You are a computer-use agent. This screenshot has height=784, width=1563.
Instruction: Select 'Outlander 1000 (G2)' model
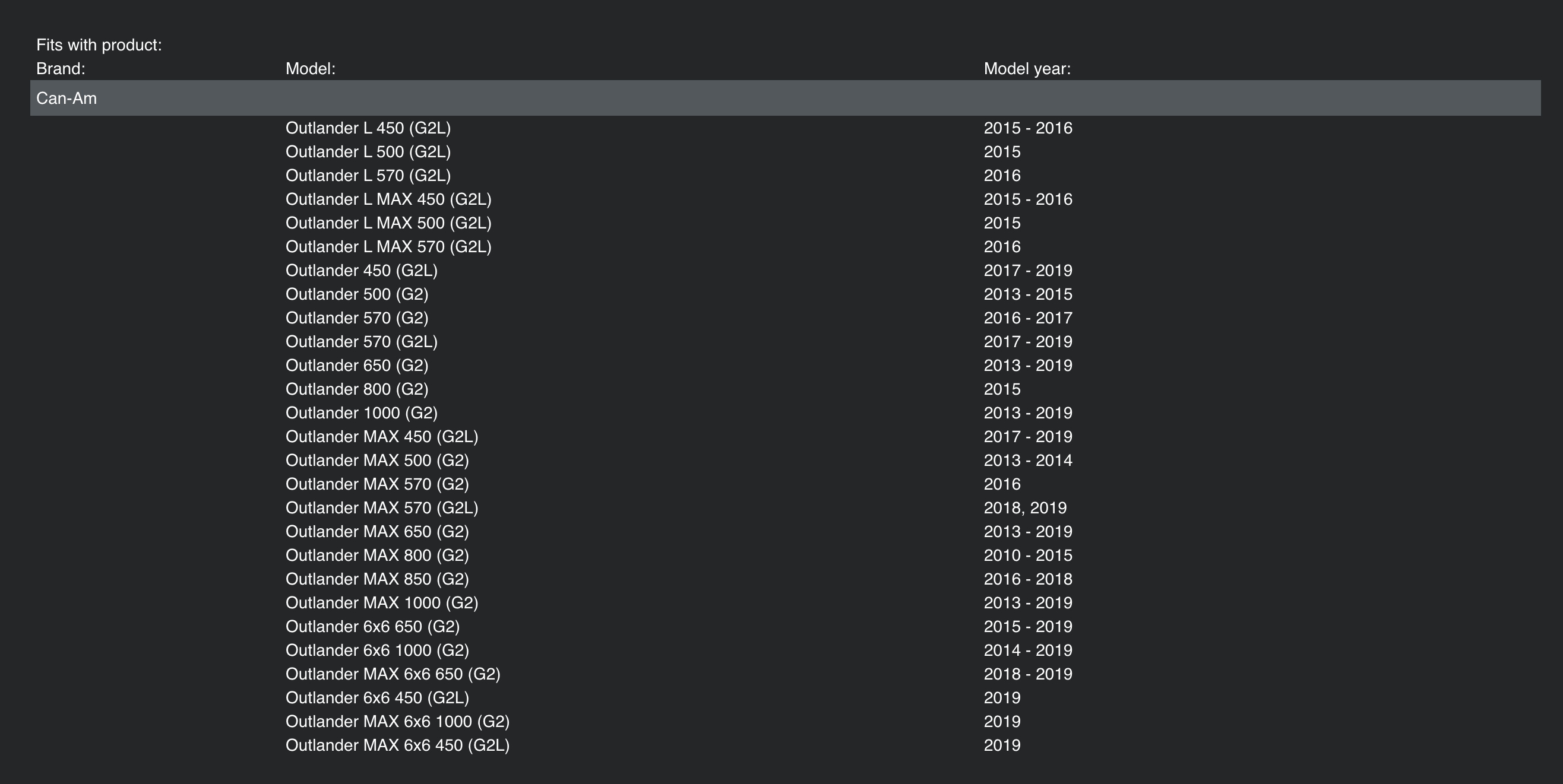pyautogui.click(x=362, y=412)
